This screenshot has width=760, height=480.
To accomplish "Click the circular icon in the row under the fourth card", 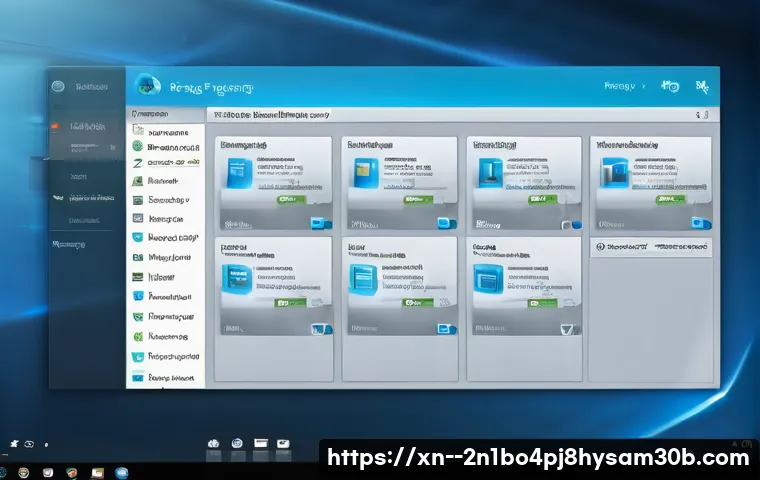I will [x=600, y=246].
